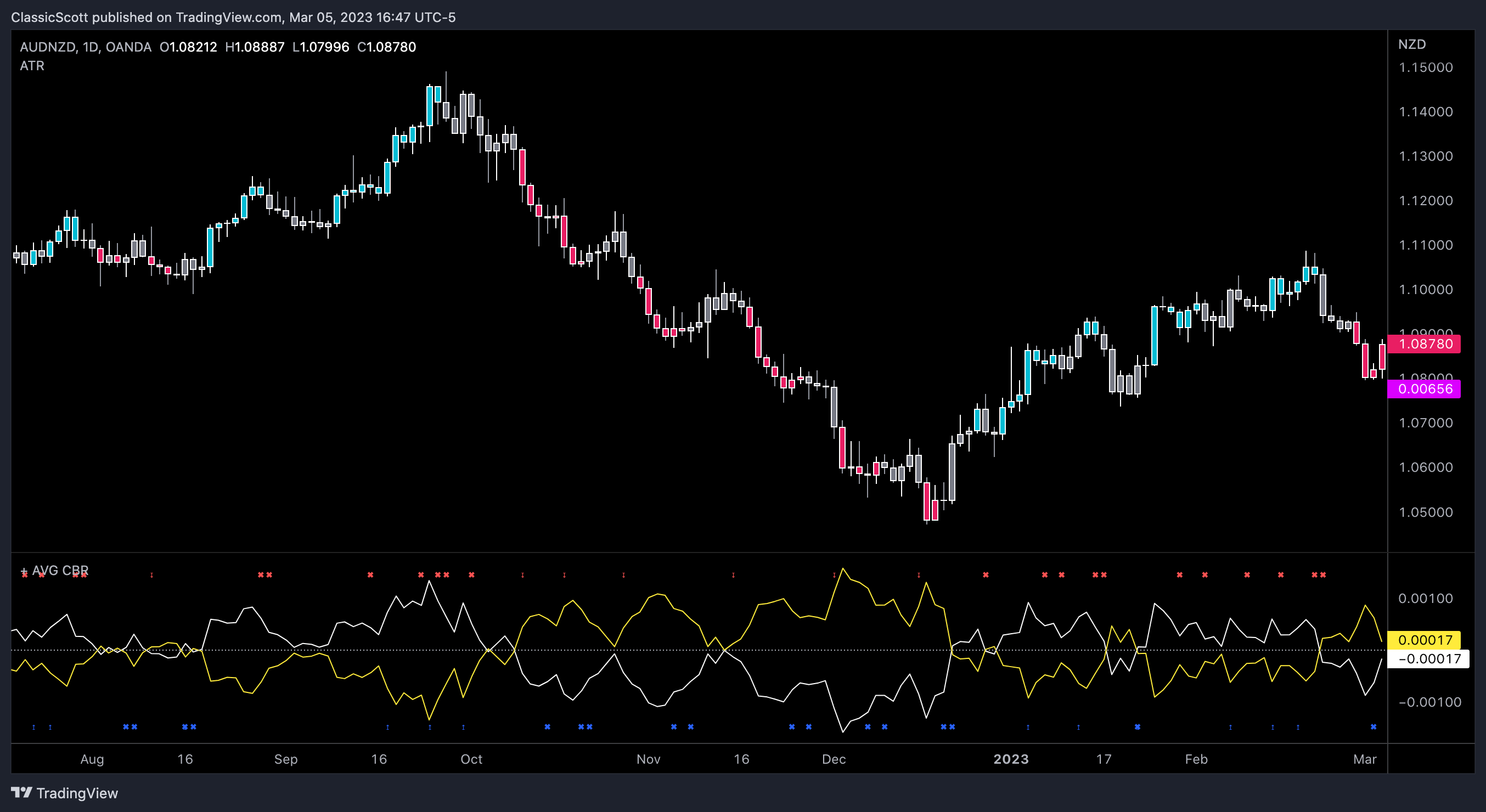
Task: Click the white -0.00017 value tag
Action: (x=1428, y=658)
